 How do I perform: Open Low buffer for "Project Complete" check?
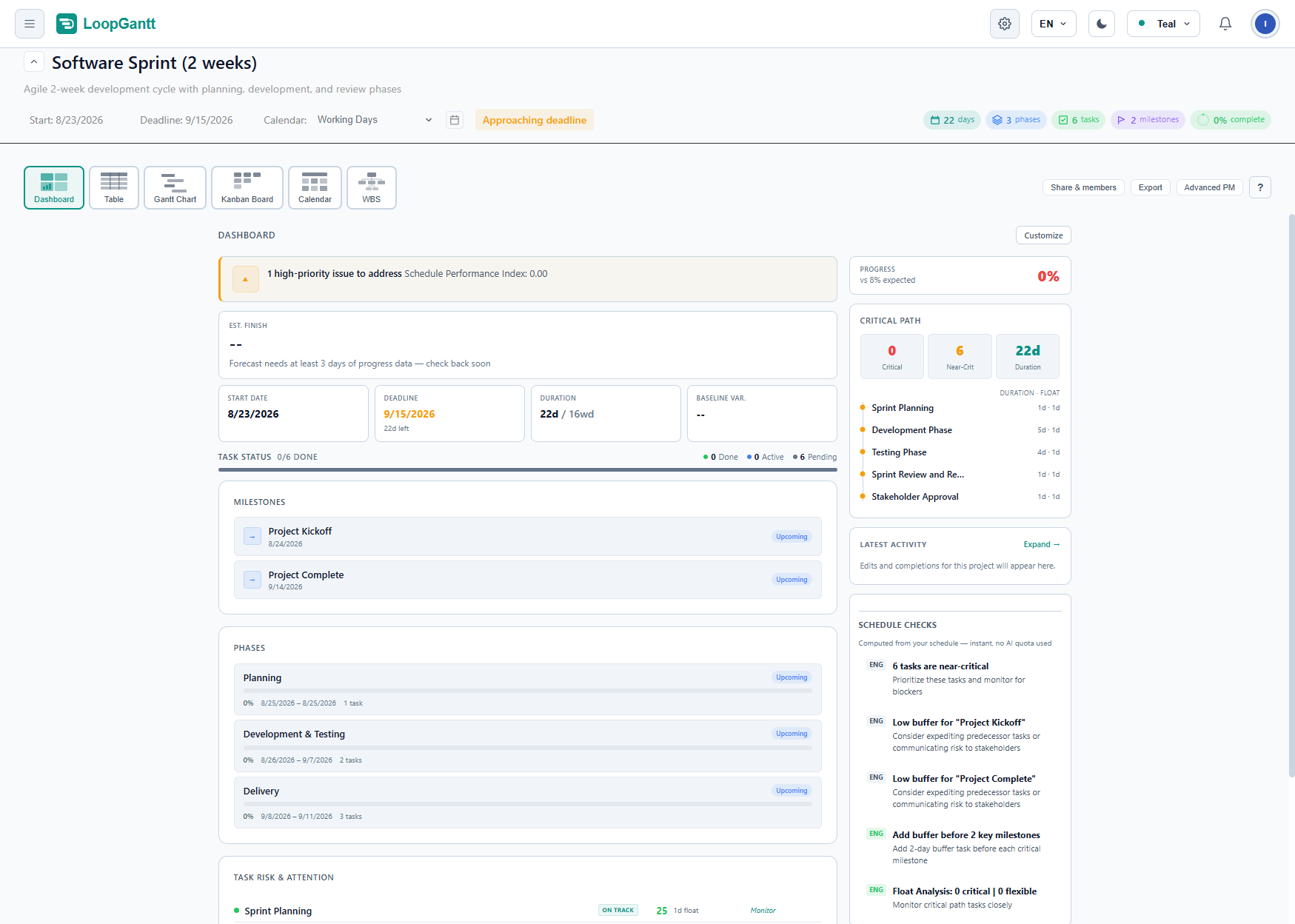click(x=960, y=791)
